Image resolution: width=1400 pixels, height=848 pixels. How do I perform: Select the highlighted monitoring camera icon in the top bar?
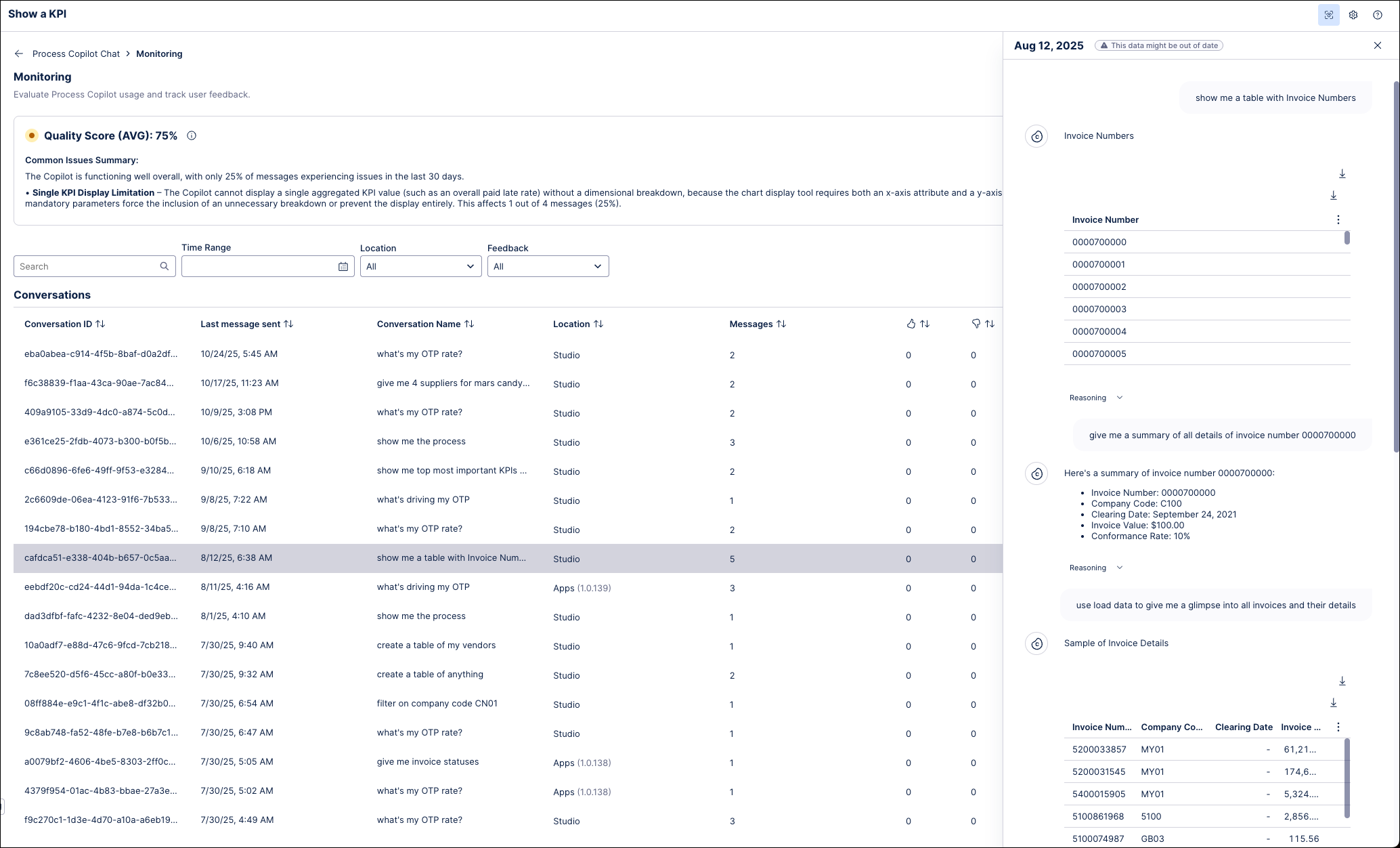(x=1329, y=14)
